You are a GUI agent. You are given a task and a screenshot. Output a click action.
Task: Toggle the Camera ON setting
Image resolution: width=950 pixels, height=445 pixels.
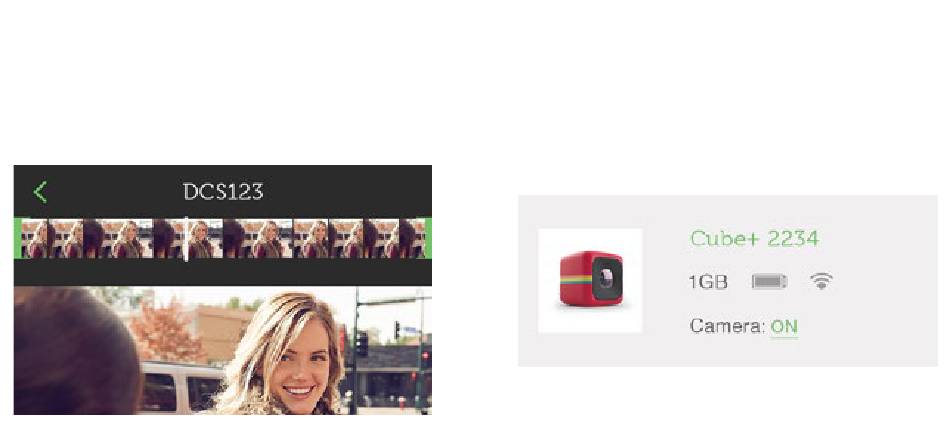pyautogui.click(x=784, y=327)
